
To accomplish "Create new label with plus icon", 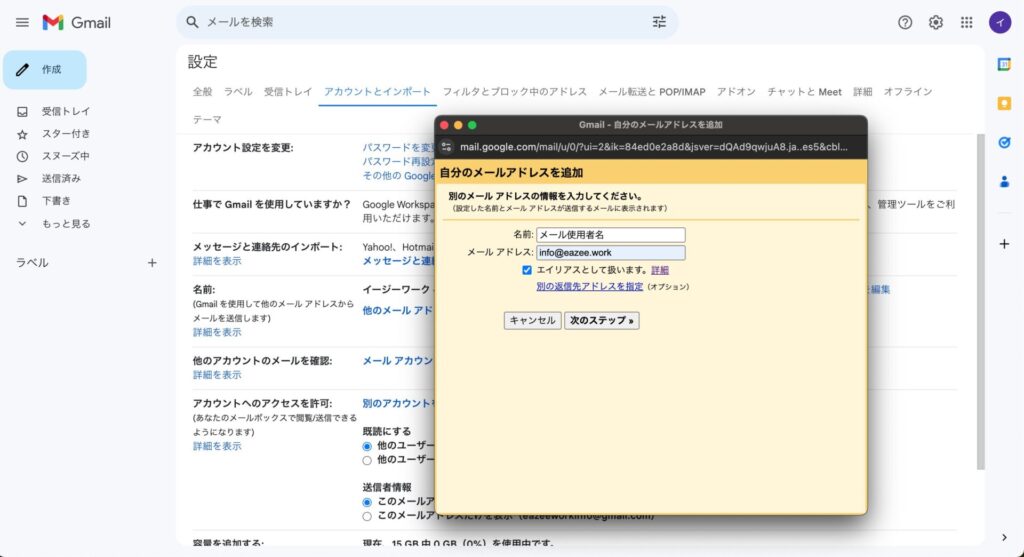I will click(152, 263).
